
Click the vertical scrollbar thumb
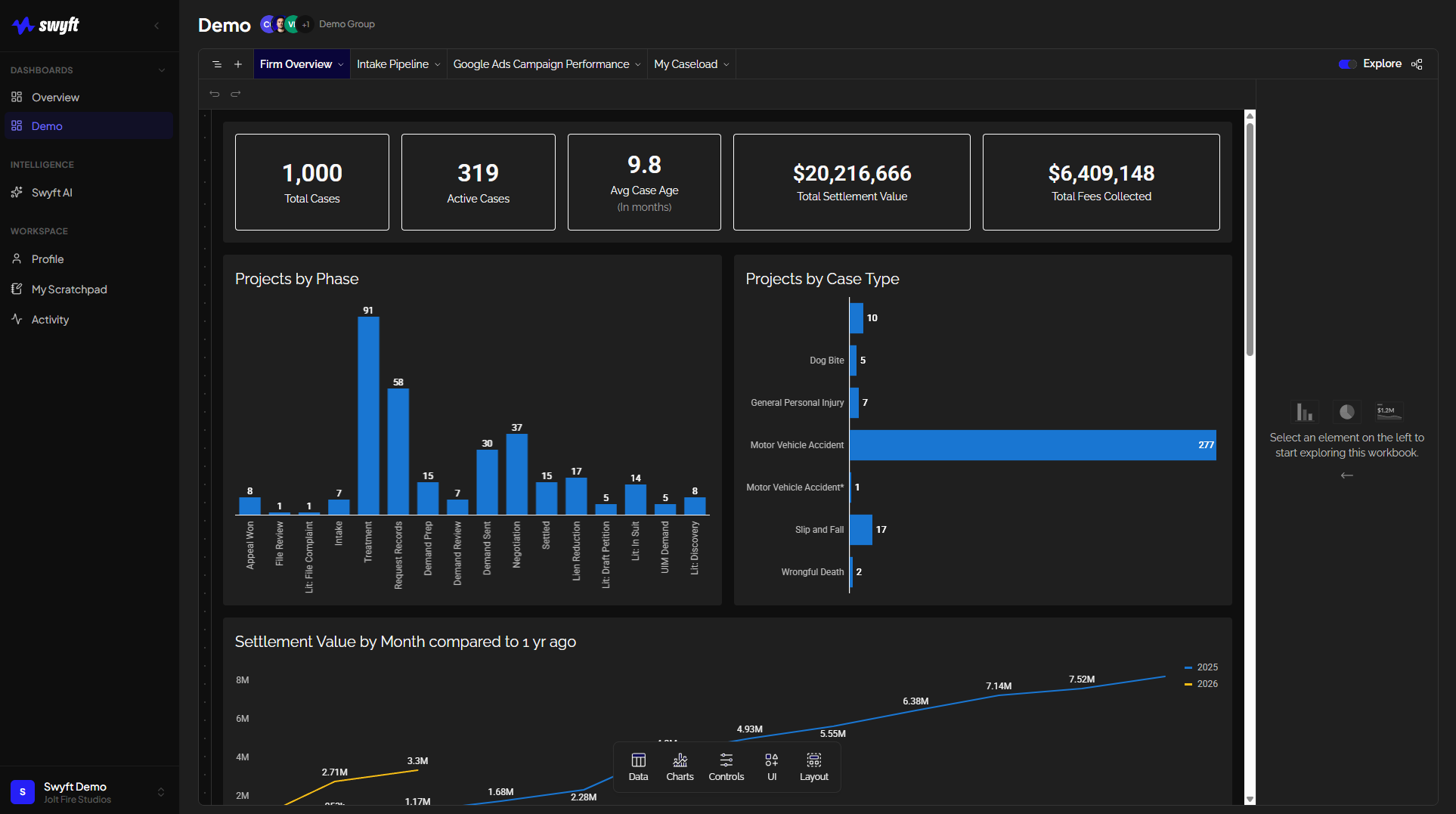1250,238
